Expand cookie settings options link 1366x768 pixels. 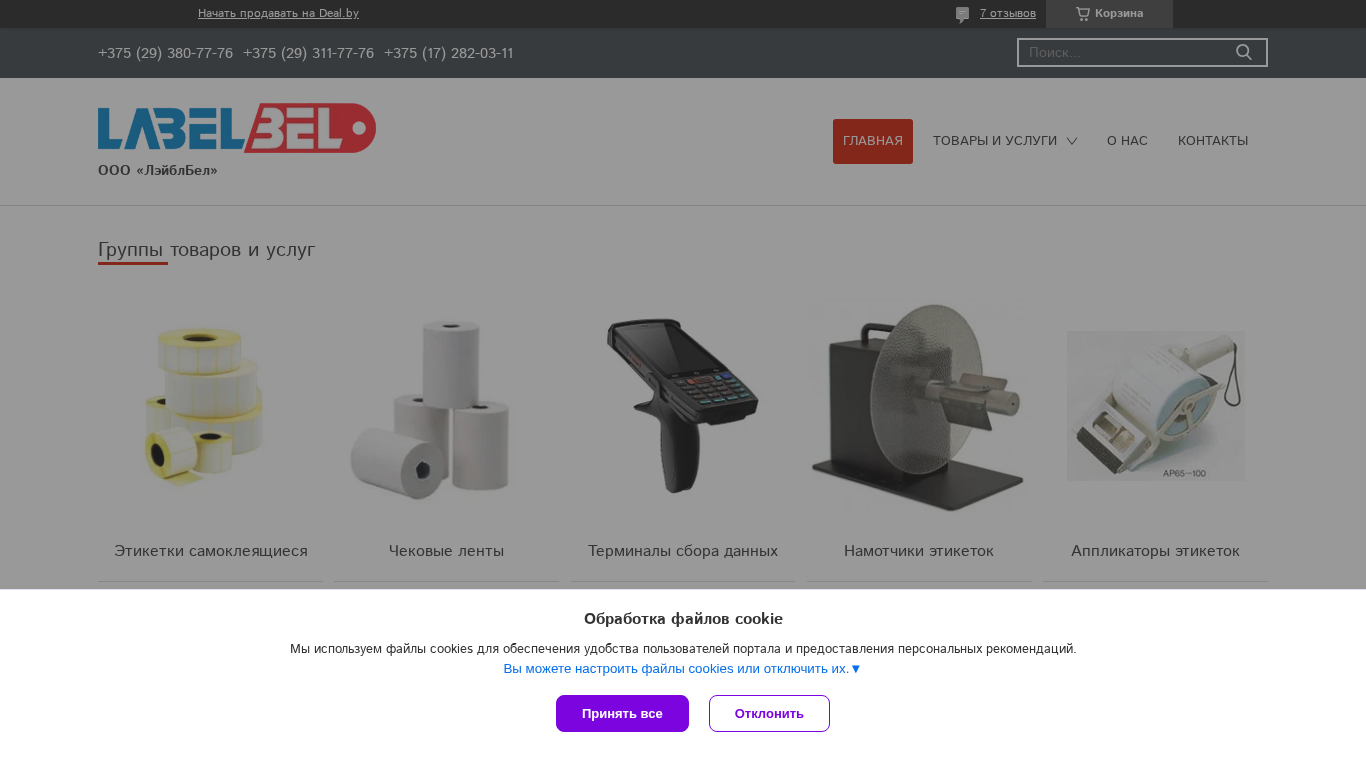[682, 669]
